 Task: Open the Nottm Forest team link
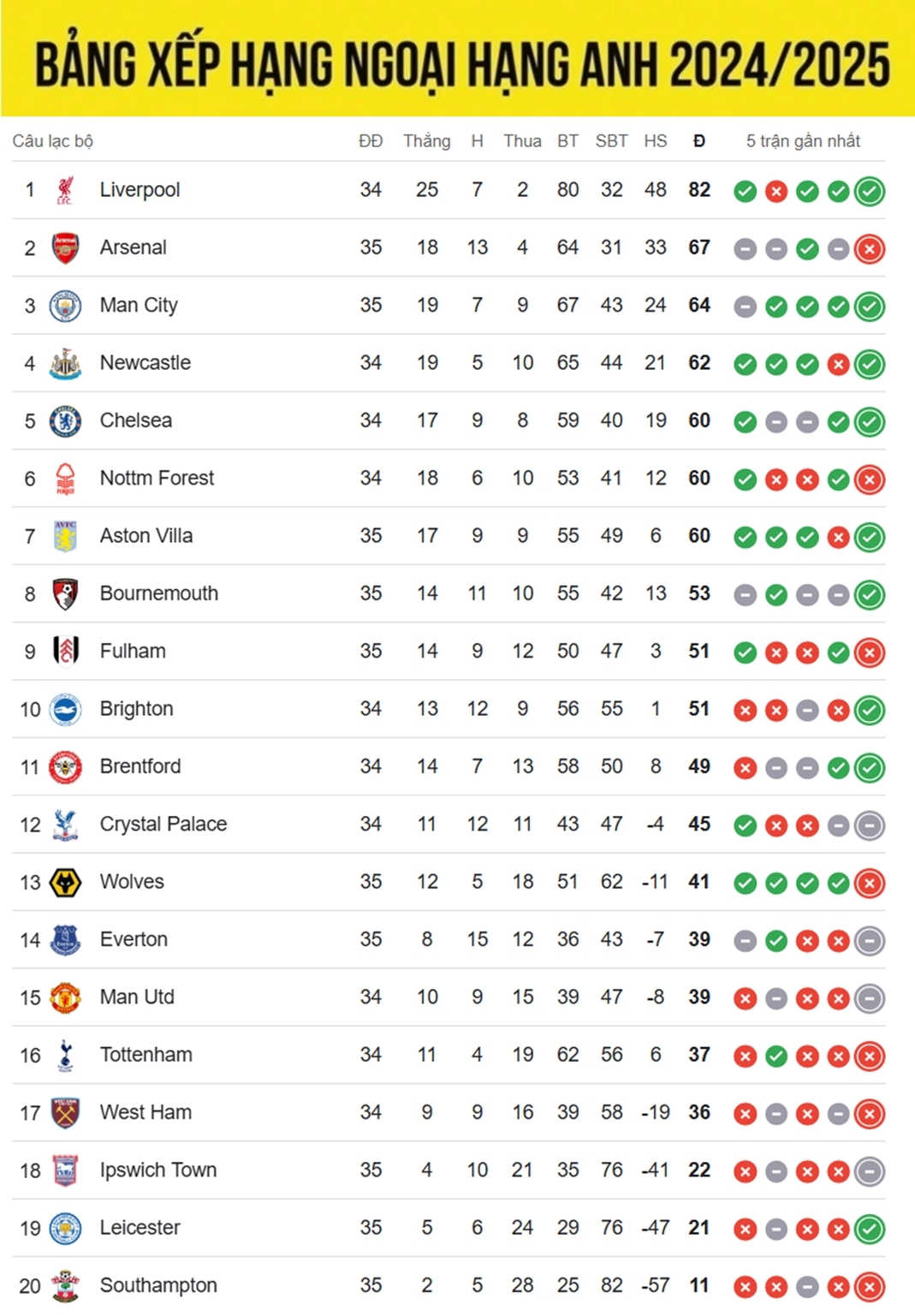(x=157, y=478)
